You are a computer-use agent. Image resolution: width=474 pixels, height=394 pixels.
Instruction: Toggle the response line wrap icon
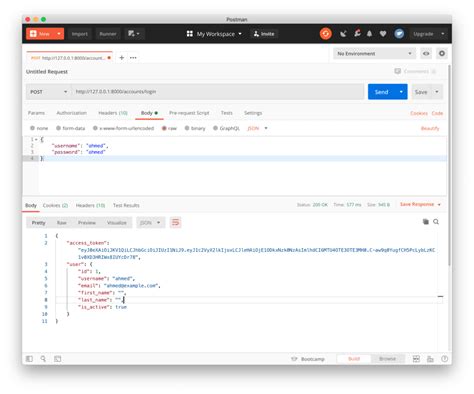point(176,222)
